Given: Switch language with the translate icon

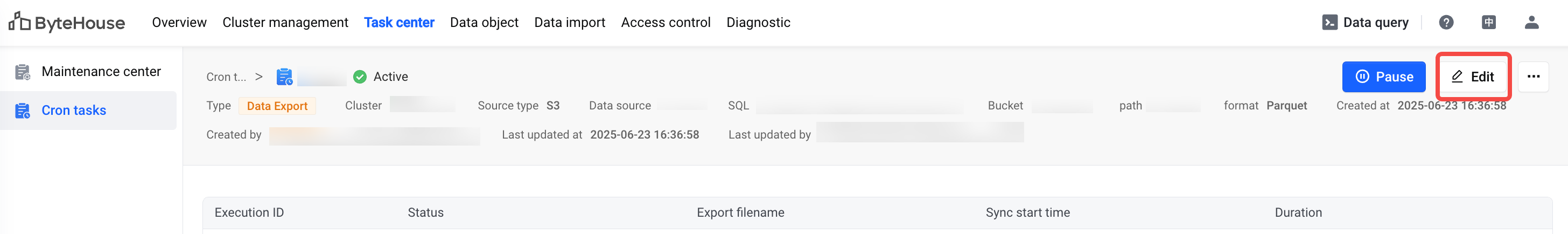Looking at the screenshot, I should tap(1489, 23).
